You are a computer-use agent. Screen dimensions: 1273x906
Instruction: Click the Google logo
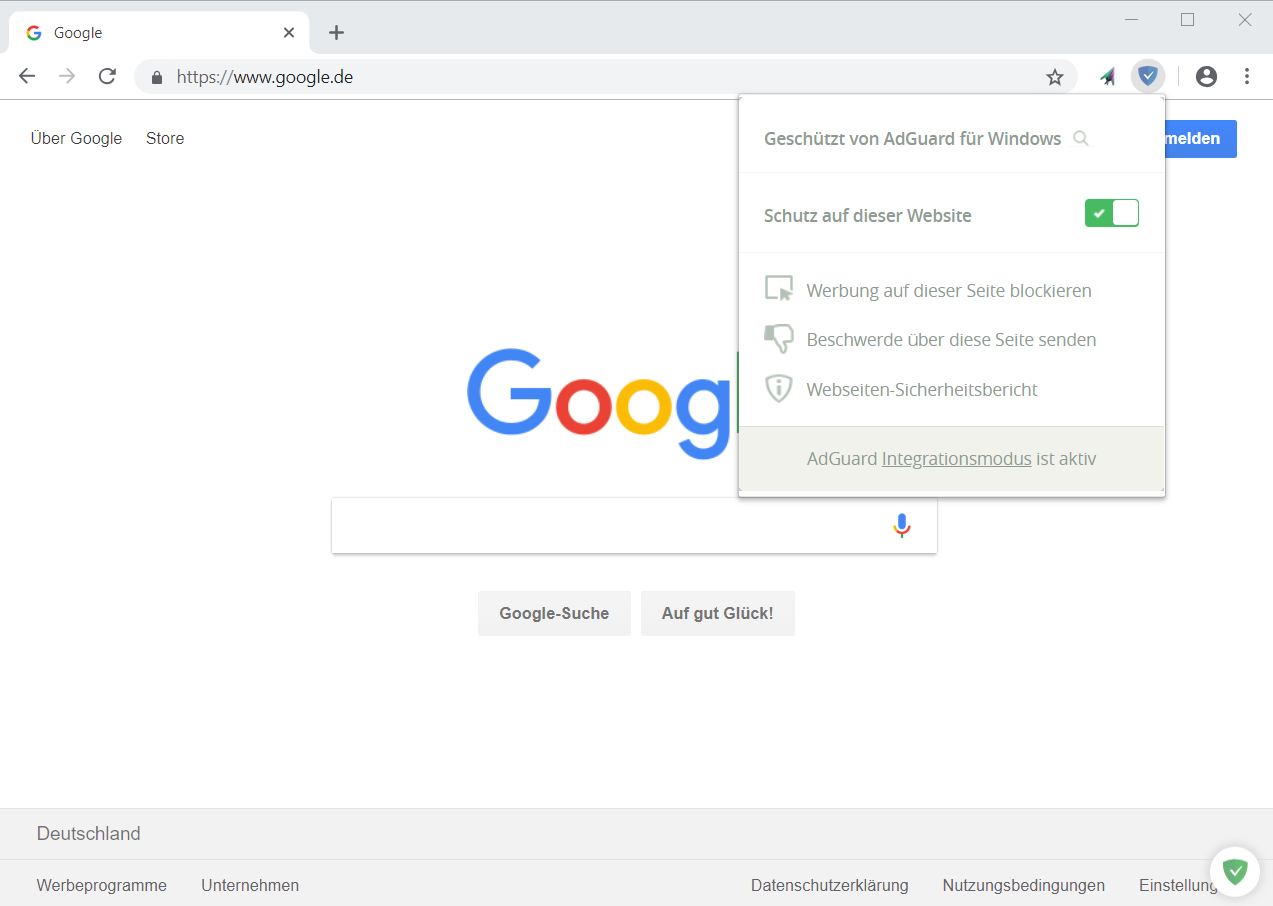(x=602, y=402)
